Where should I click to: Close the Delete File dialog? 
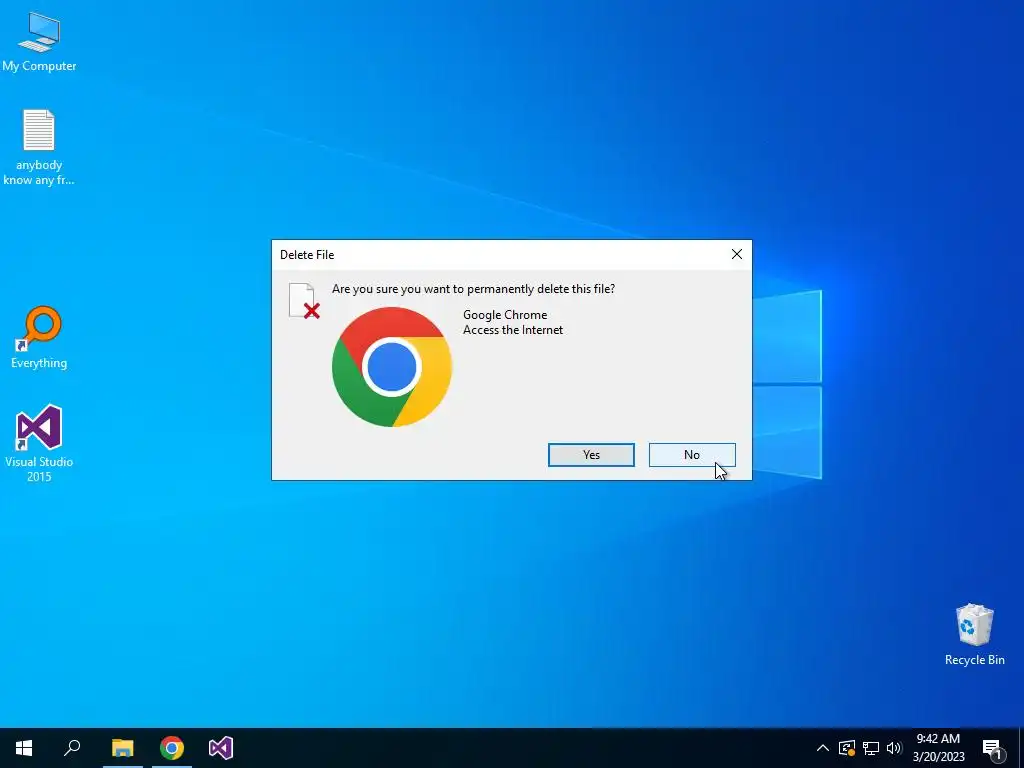[737, 254]
